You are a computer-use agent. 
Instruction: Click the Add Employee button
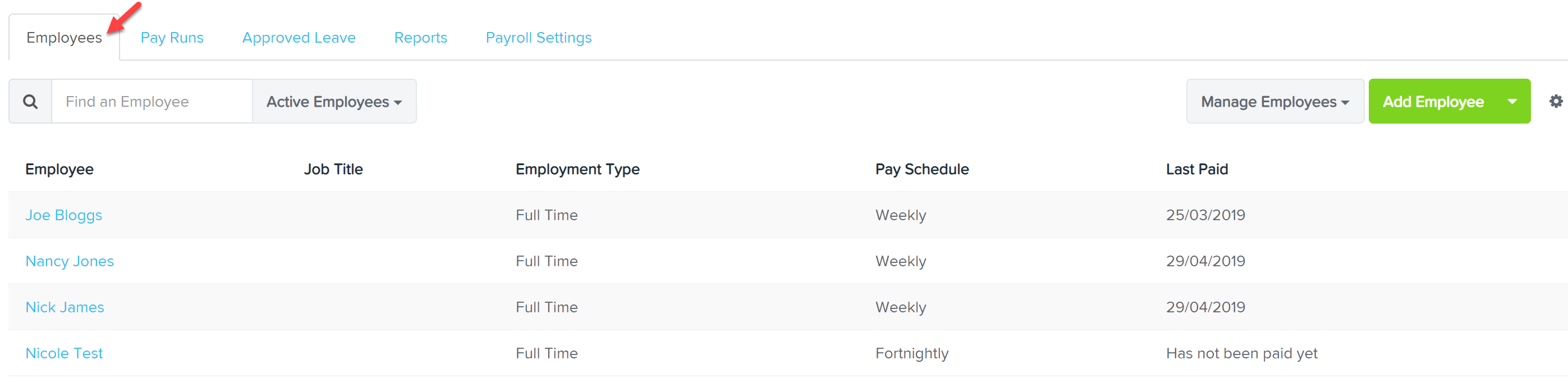click(1433, 101)
